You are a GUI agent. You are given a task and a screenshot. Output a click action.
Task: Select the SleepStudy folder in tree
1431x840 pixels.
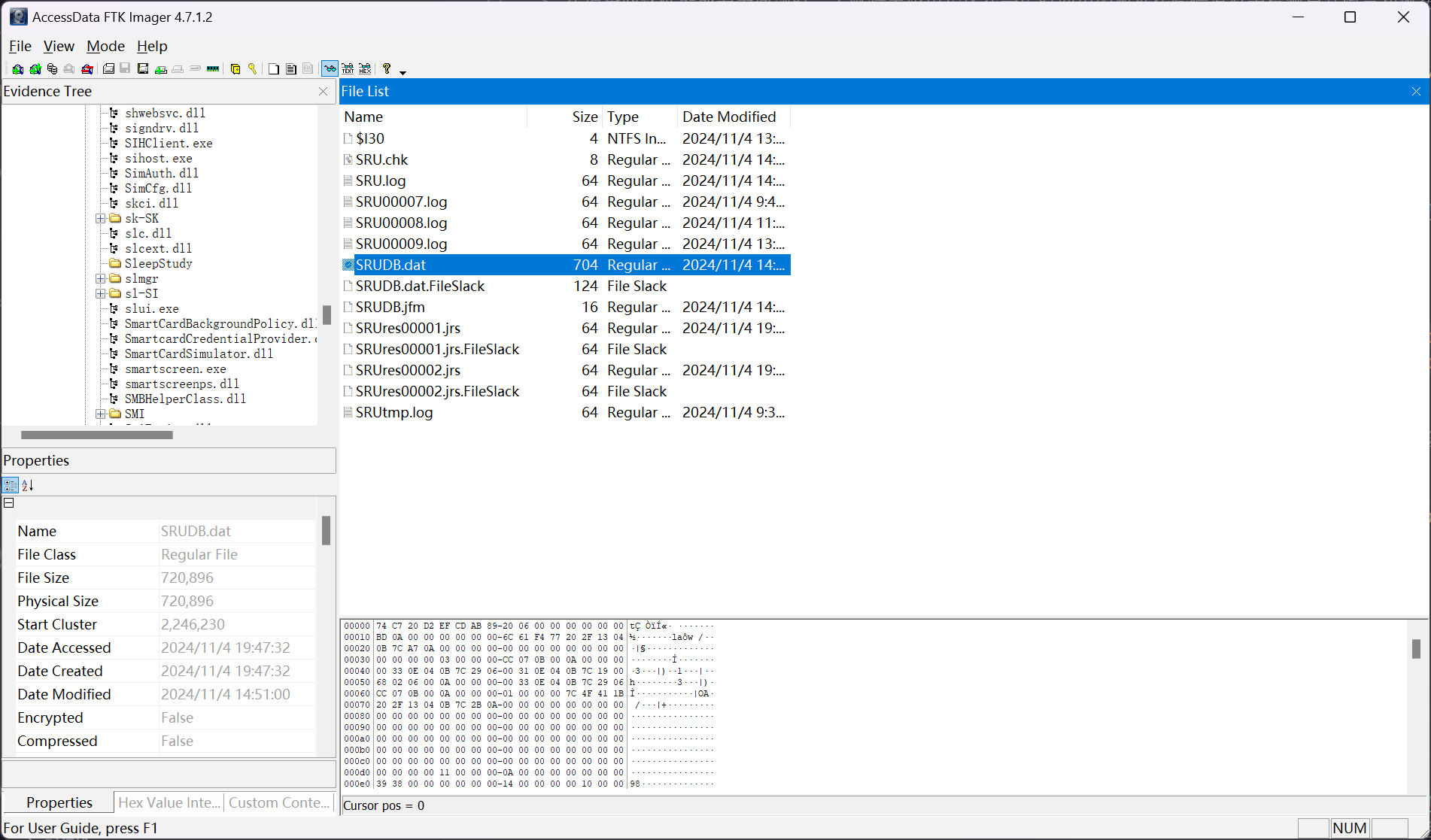pyautogui.click(x=158, y=264)
